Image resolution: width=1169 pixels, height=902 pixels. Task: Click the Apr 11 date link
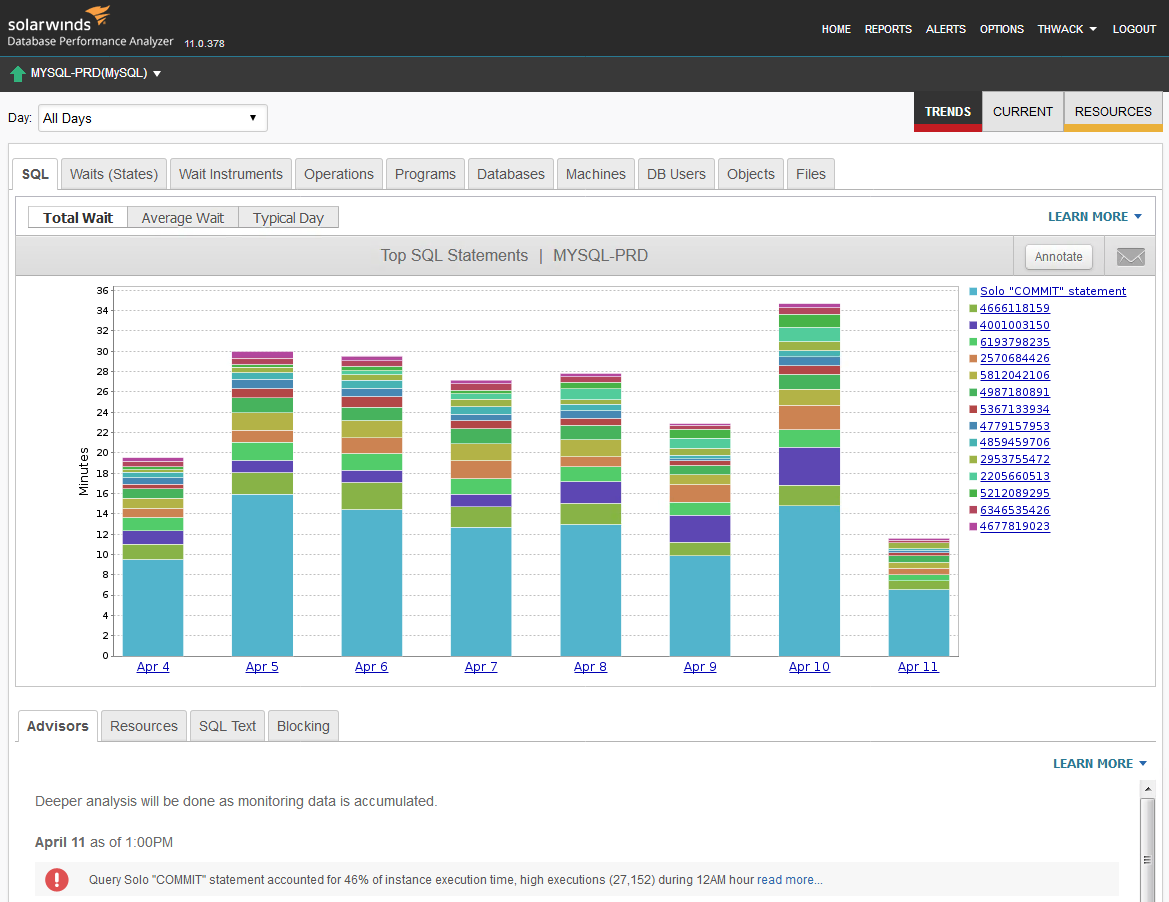coord(918,666)
